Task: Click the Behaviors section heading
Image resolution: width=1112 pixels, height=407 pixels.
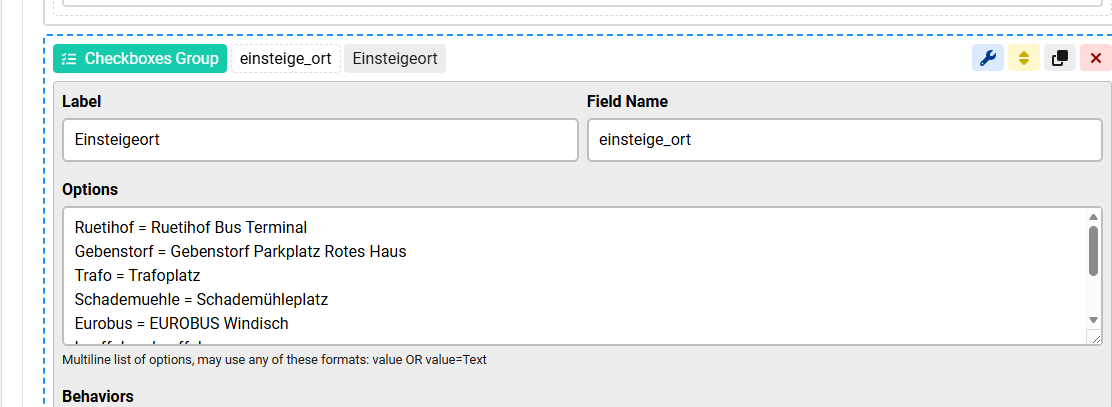Action: [x=98, y=396]
